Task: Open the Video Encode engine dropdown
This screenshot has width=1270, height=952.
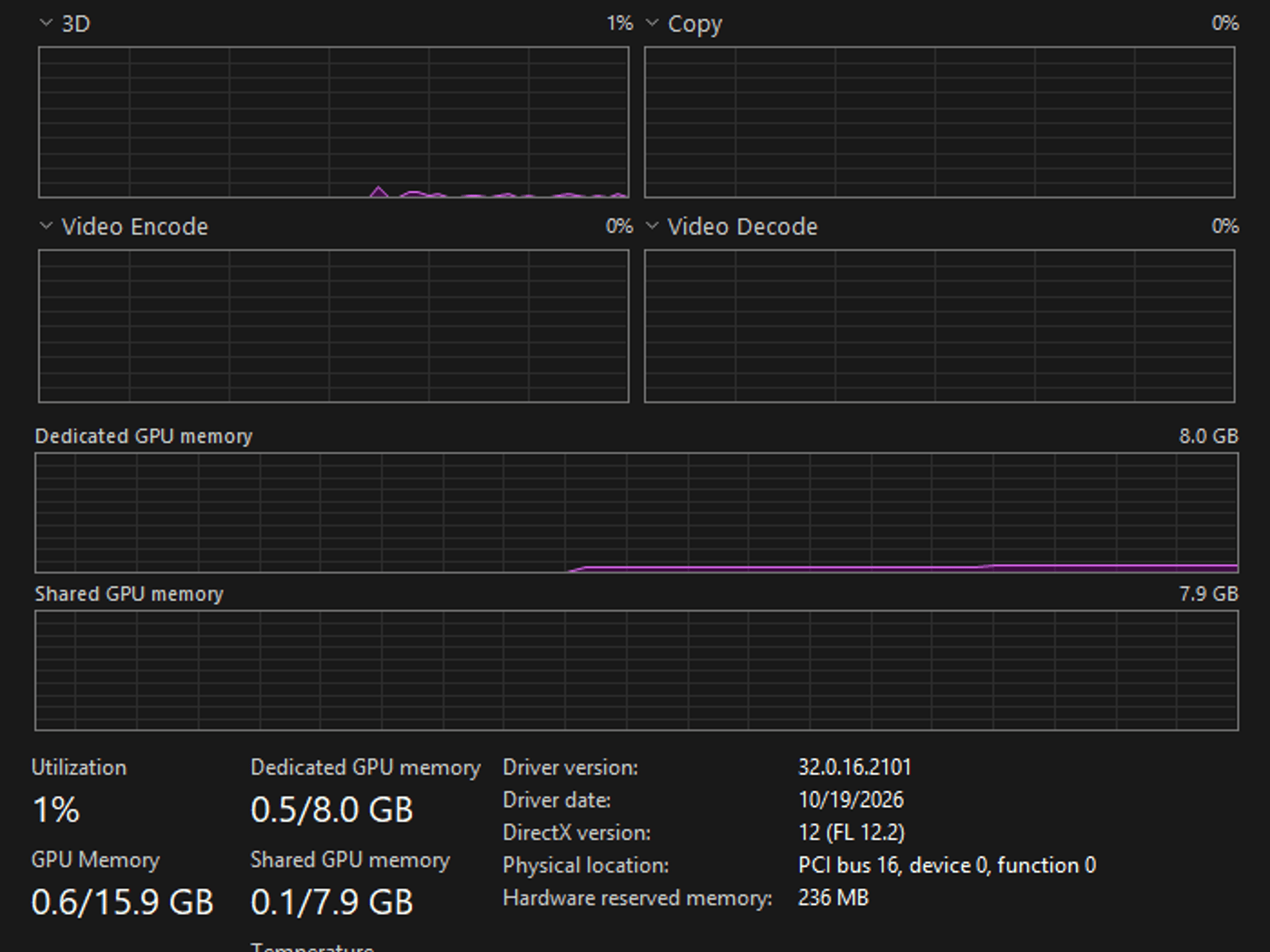Action: 46,226
